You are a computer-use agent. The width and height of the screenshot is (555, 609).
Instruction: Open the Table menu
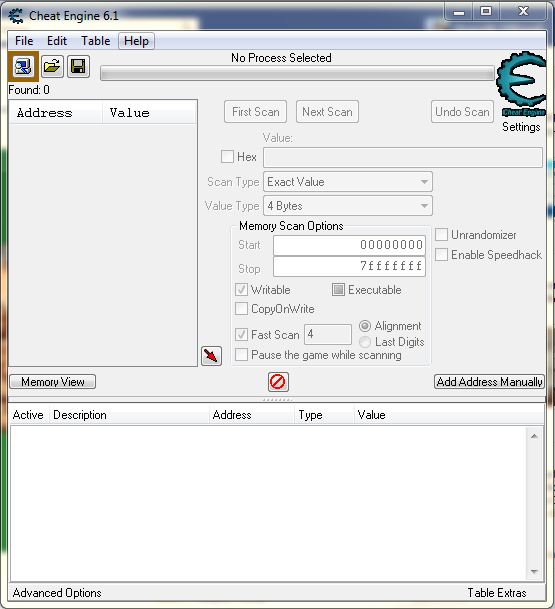pyautogui.click(x=96, y=41)
